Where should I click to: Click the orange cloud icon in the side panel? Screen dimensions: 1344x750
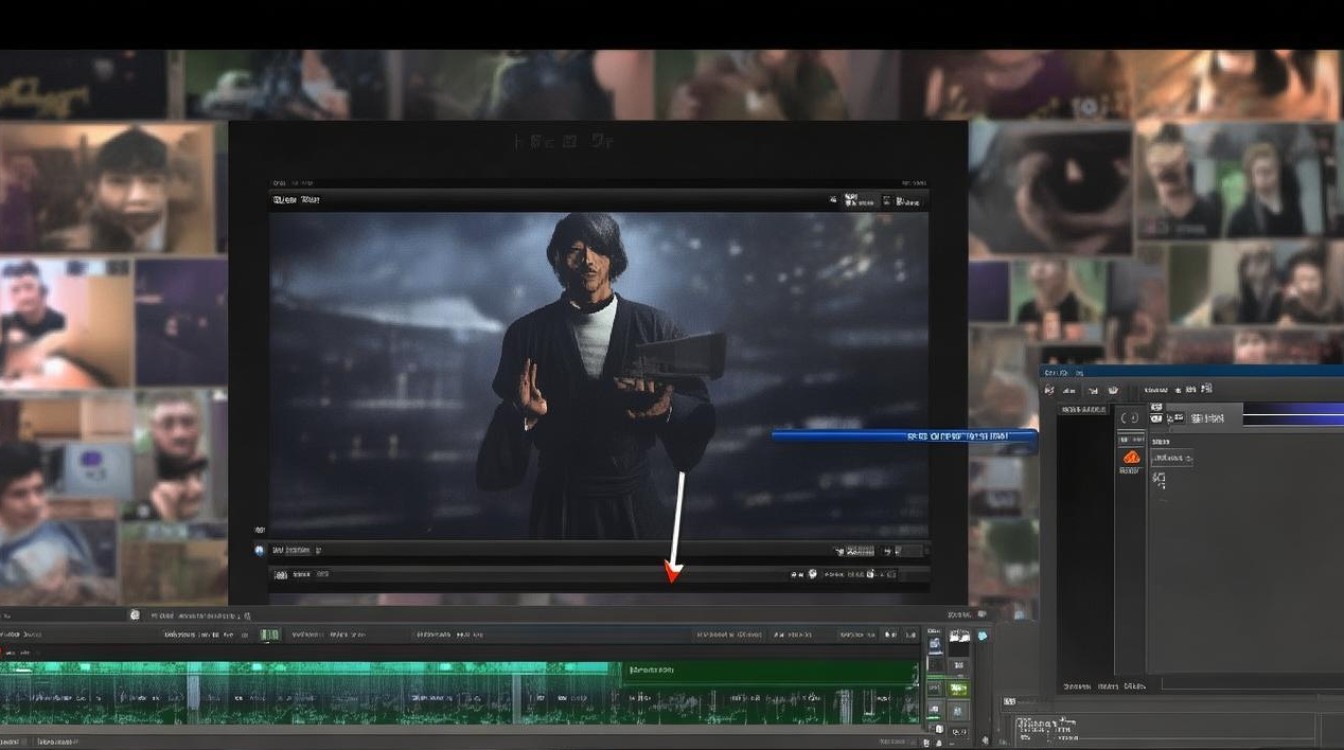[x=1131, y=457]
